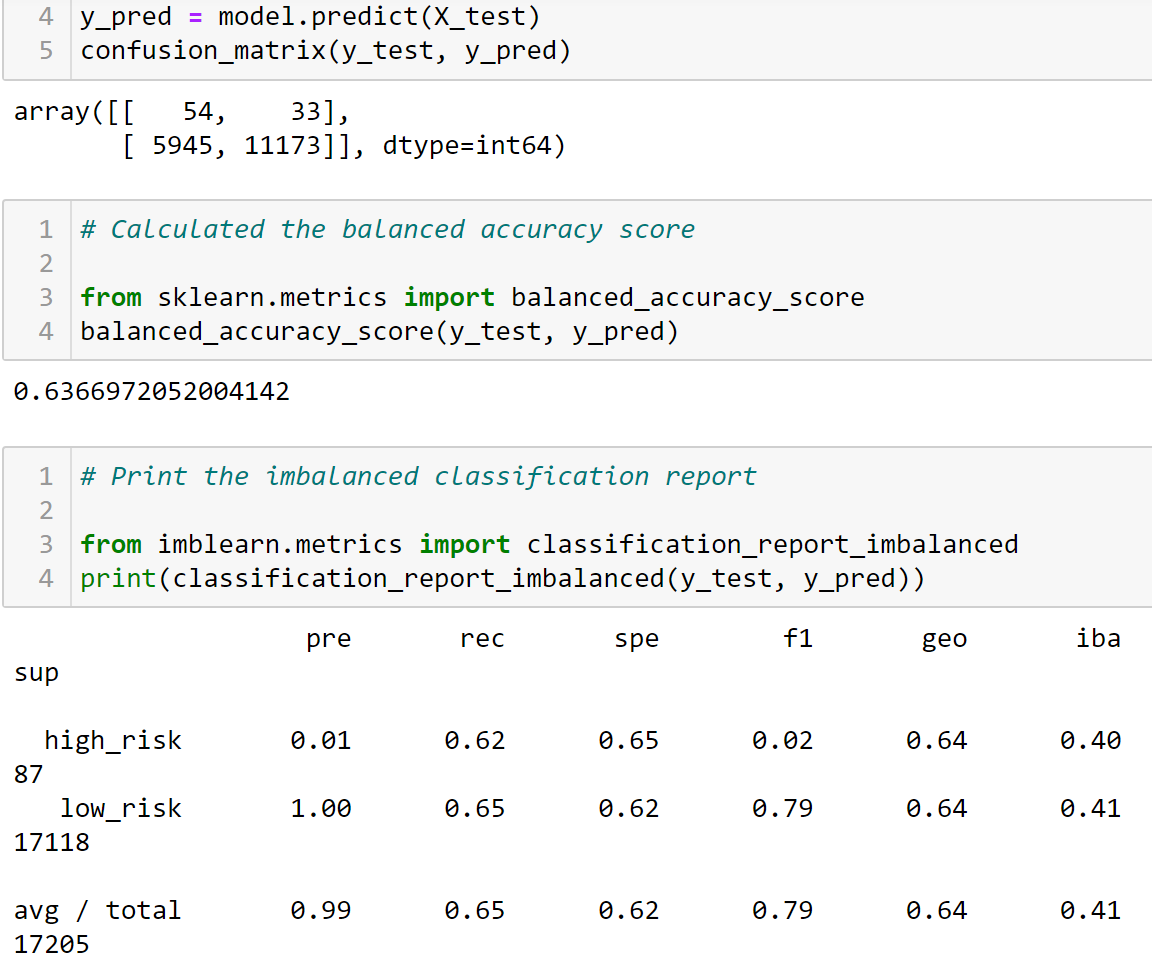Click the 'high_risk' row label
This screenshot has height=969, width=1152.
[x=112, y=740]
